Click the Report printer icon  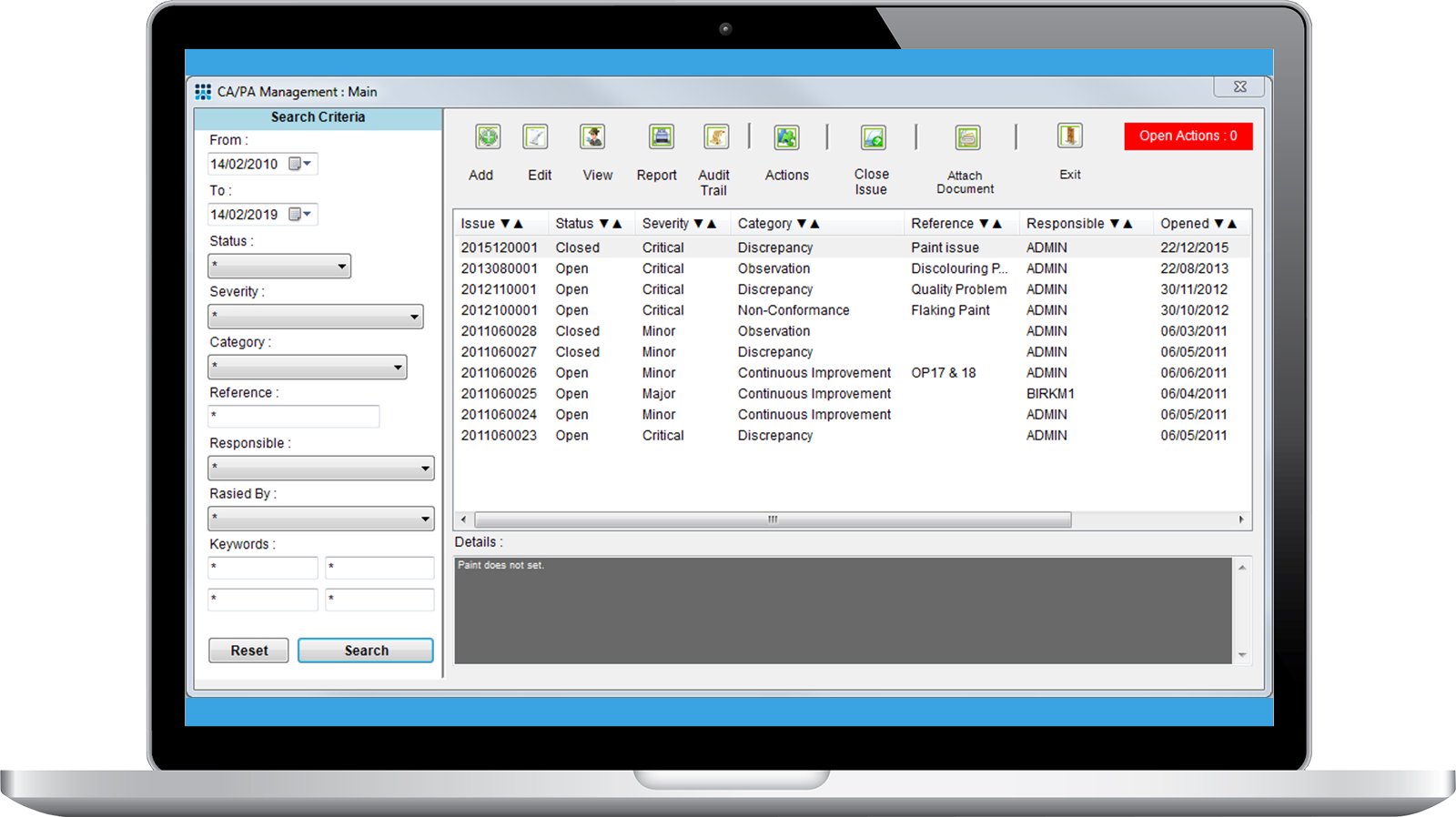point(662,137)
